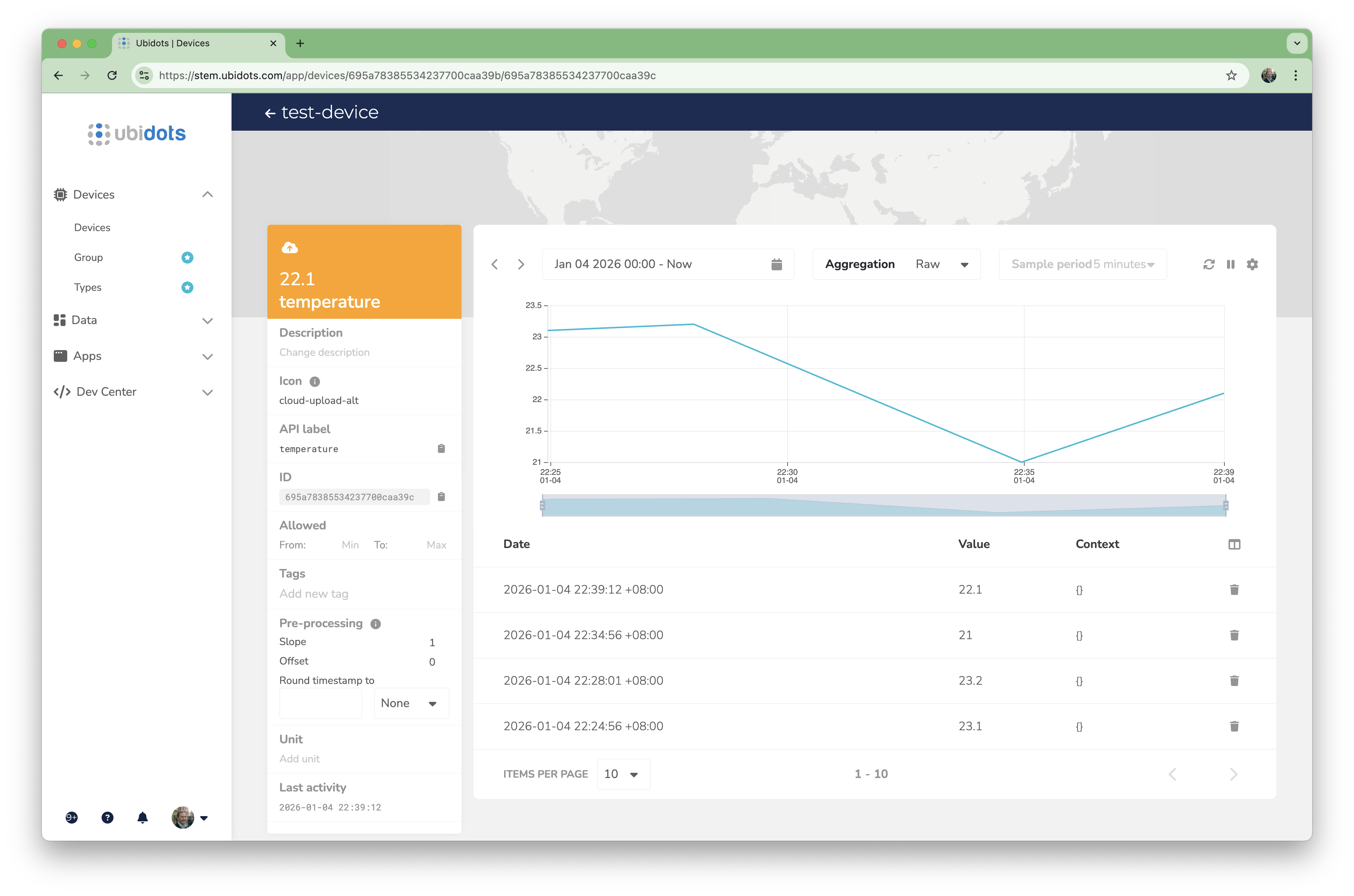Open Round timestamp None dropdown
Viewport: 1354px width, 896px height.
click(410, 703)
